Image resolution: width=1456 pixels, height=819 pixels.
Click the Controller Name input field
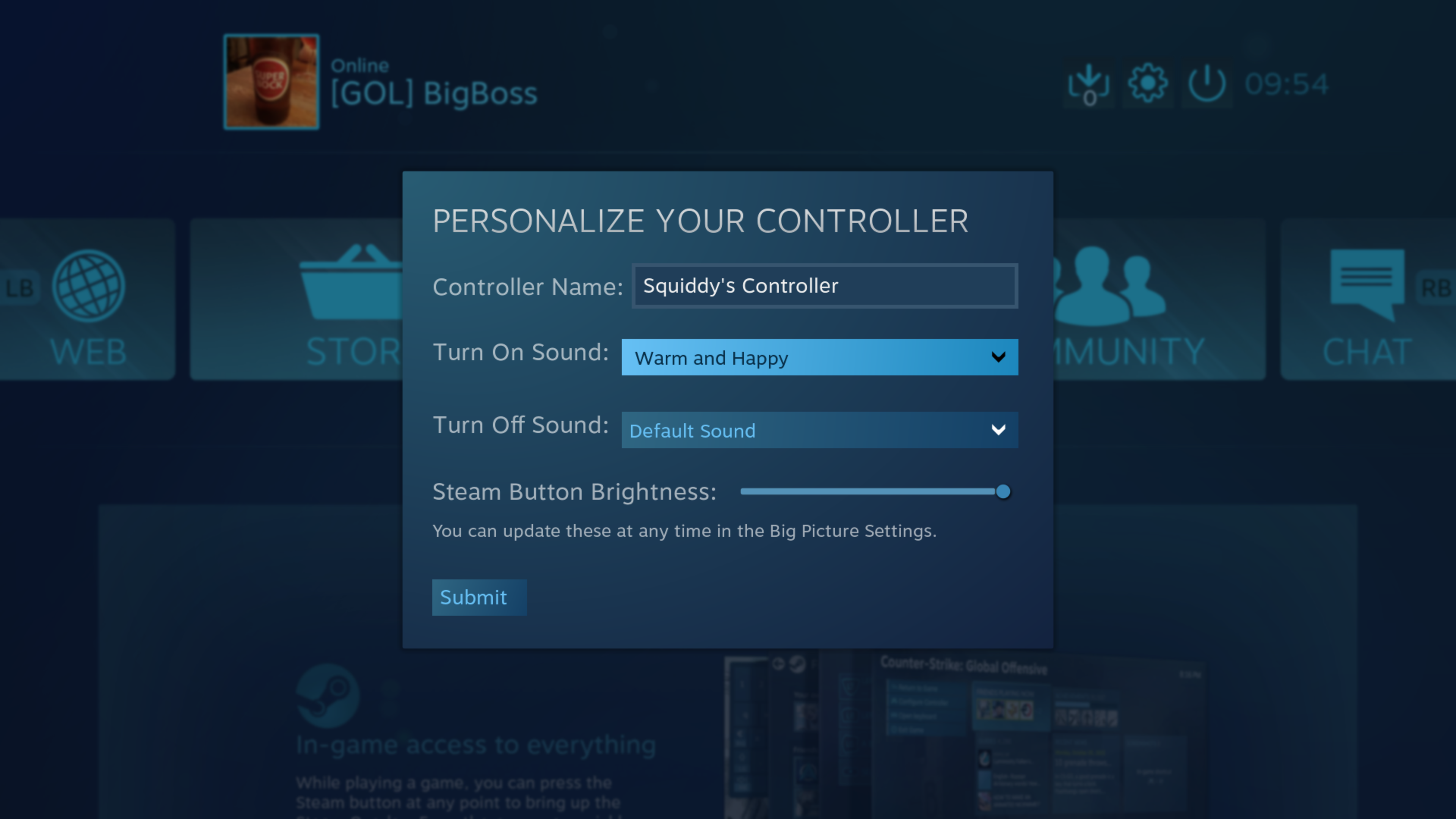tap(823, 285)
